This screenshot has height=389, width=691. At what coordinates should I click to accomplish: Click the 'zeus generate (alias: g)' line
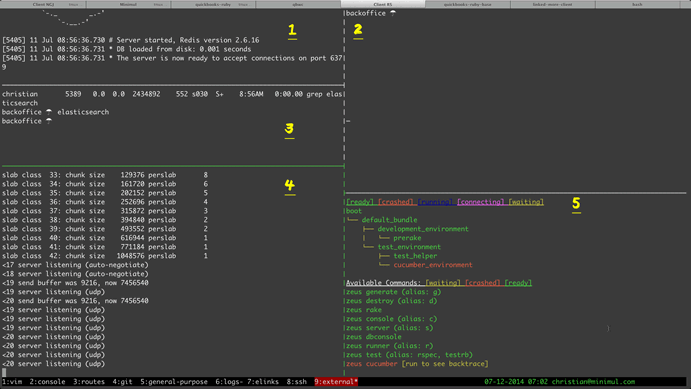click(394, 292)
